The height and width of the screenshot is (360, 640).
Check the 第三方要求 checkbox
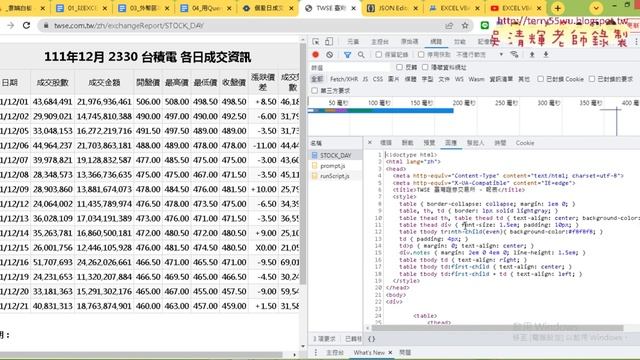314,90
